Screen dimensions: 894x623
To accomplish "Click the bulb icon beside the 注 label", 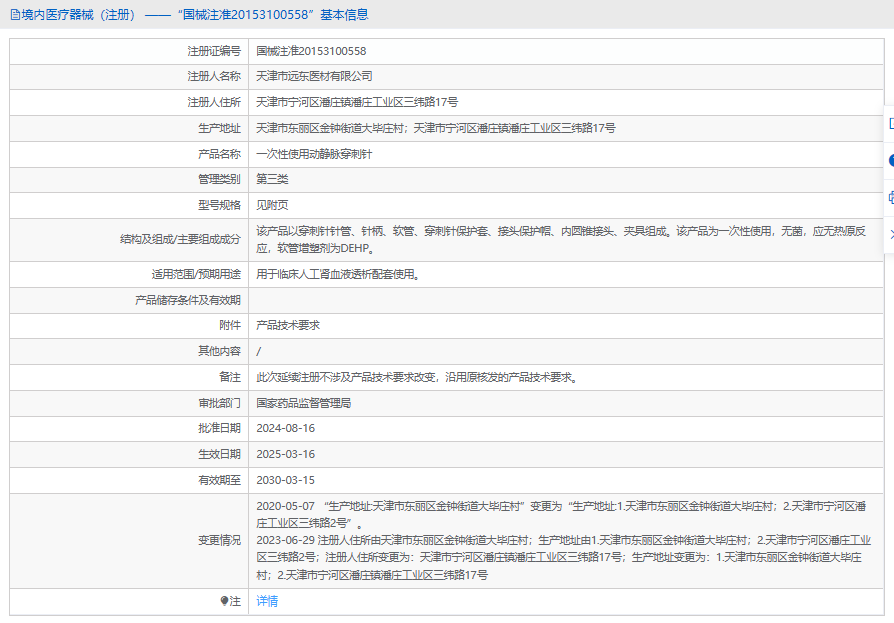I will (x=224, y=601).
